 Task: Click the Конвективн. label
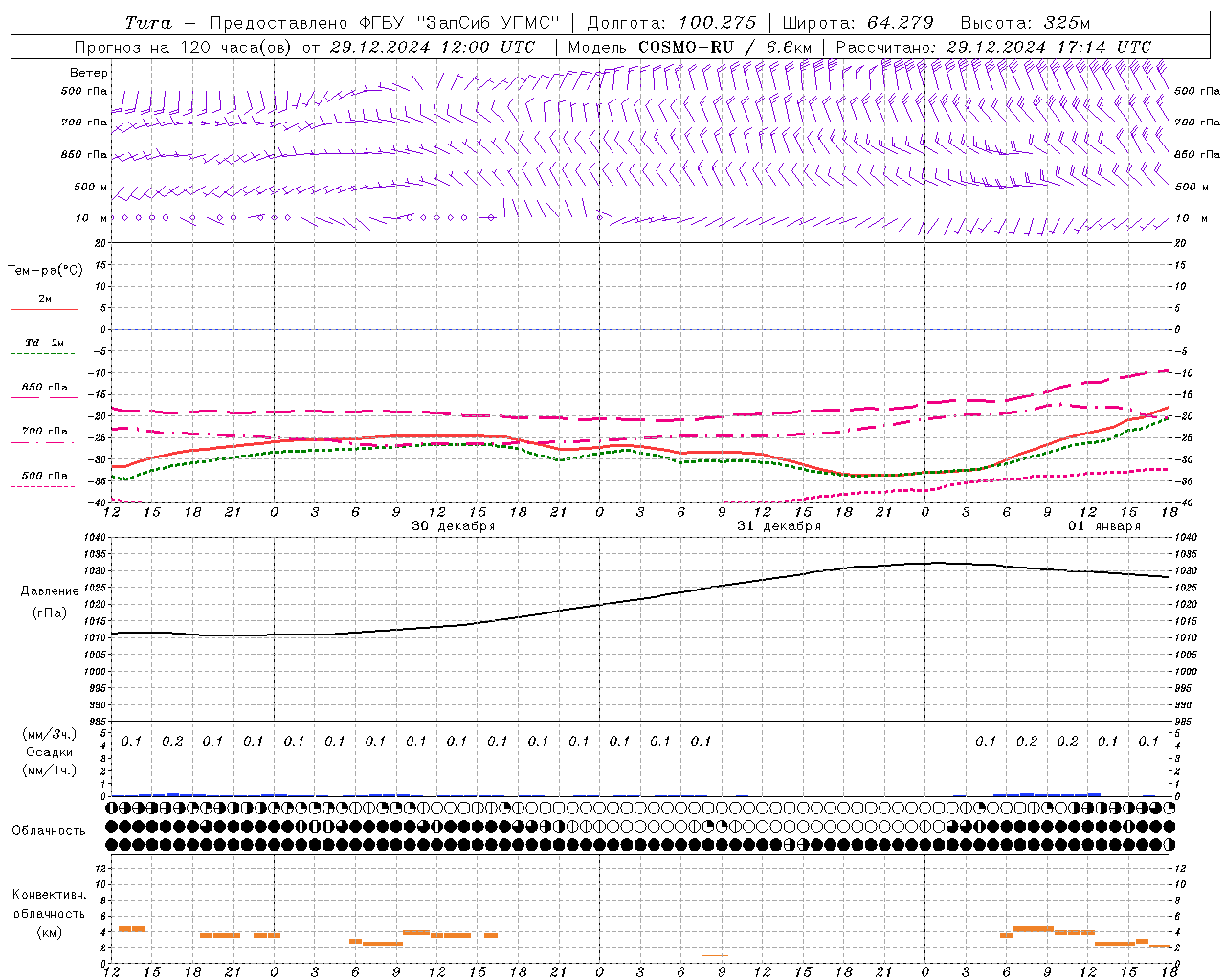coord(49,895)
